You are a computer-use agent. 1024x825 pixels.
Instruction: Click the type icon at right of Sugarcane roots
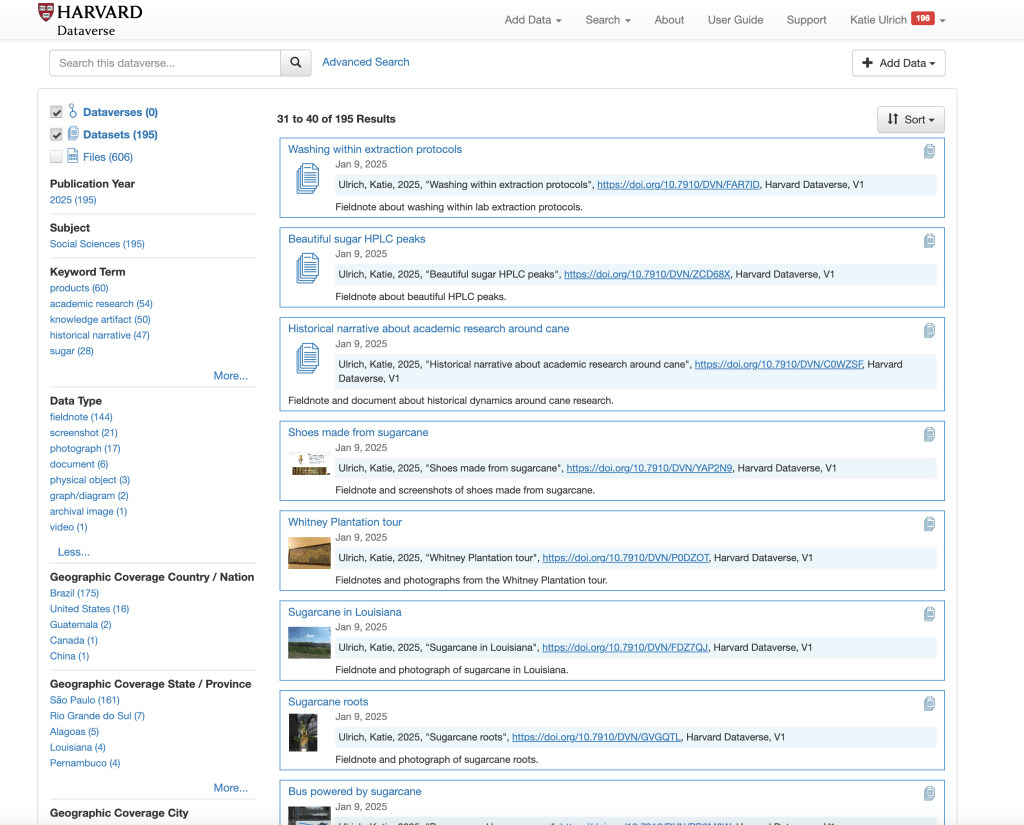click(x=929, y=703)
